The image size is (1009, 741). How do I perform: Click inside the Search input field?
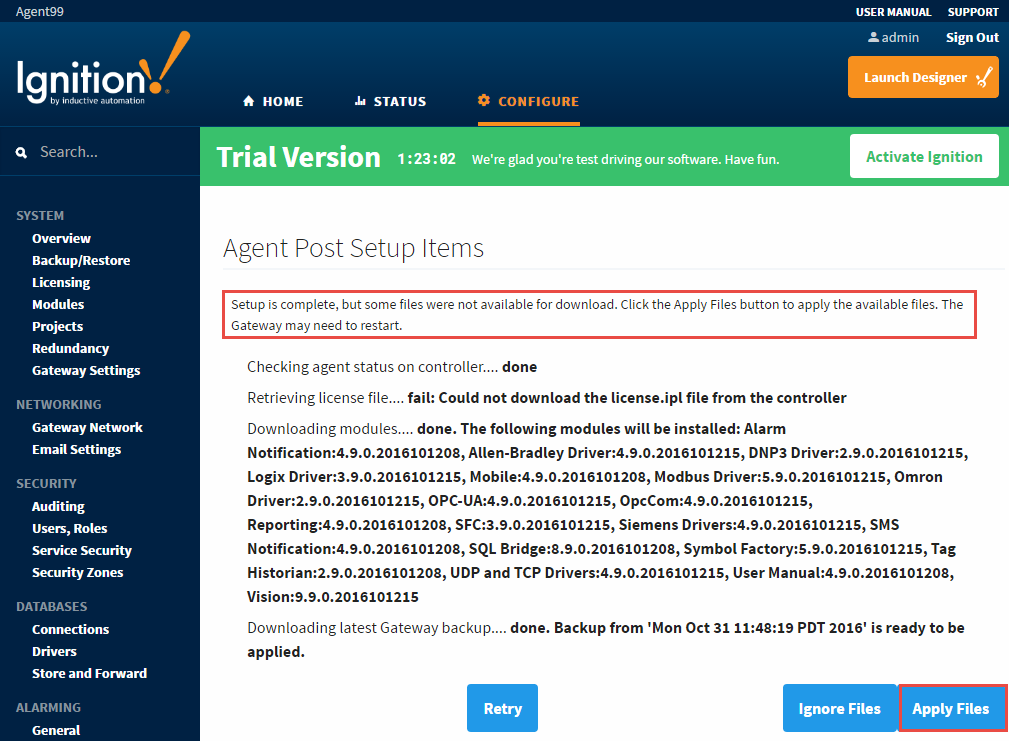tap(100, 151)
